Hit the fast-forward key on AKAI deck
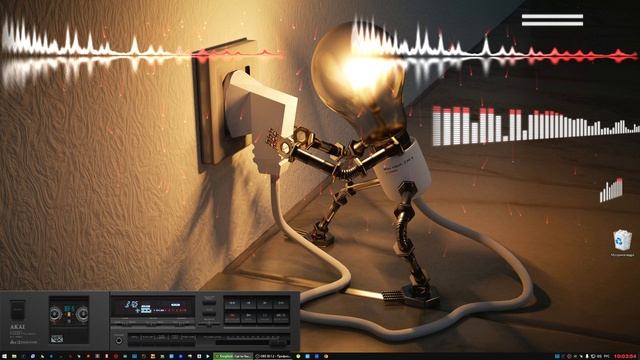Image resolution: width=640 pixels, height=360 pixels. tap(281, 303)
